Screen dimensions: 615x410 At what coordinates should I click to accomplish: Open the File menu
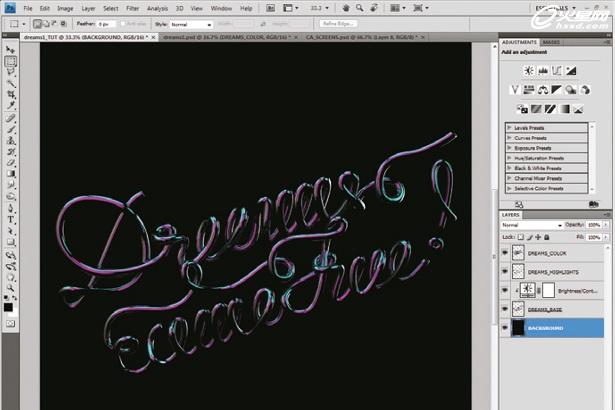[28, 8]
